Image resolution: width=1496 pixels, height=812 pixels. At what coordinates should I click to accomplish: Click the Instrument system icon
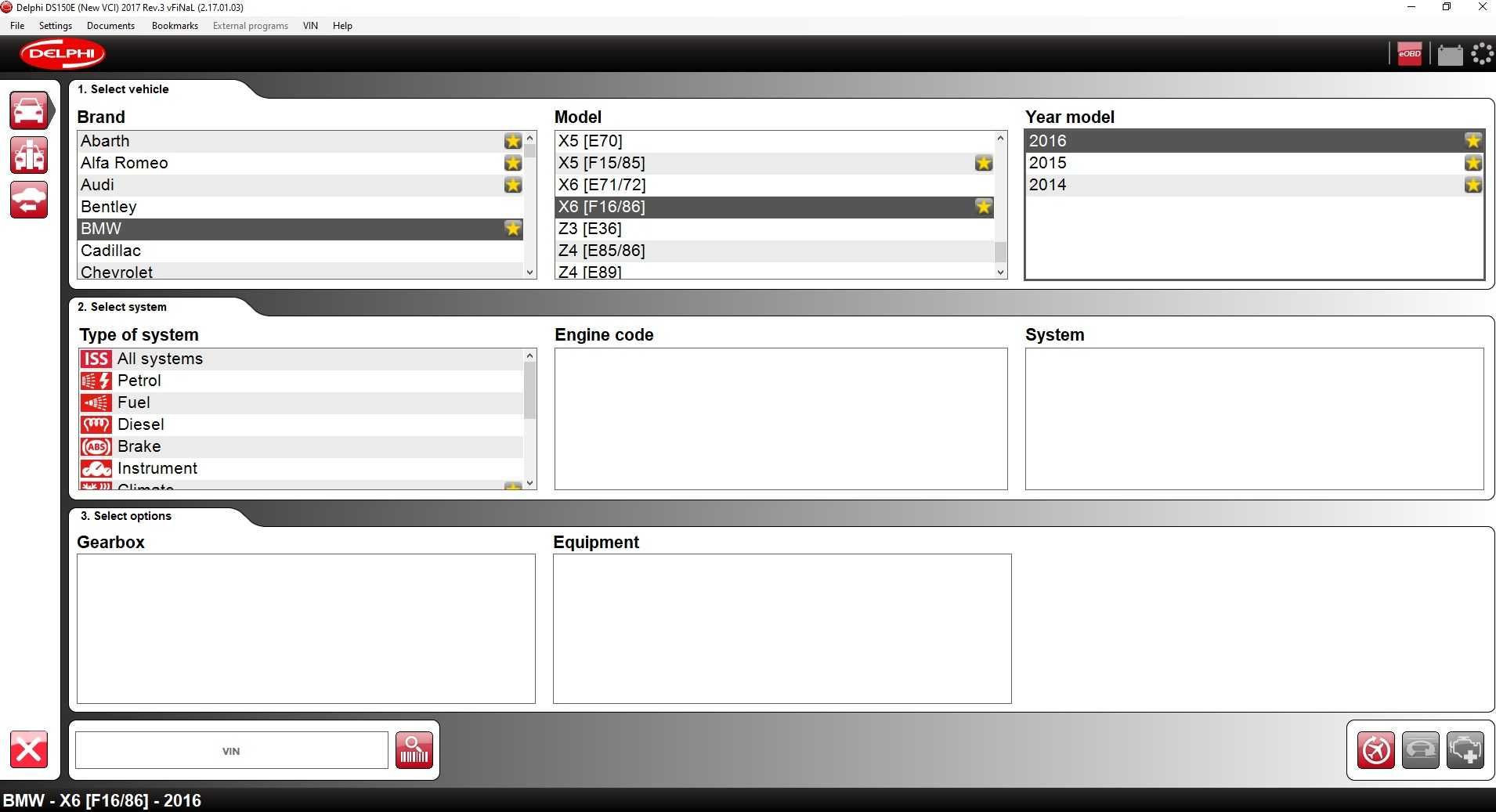96,468
